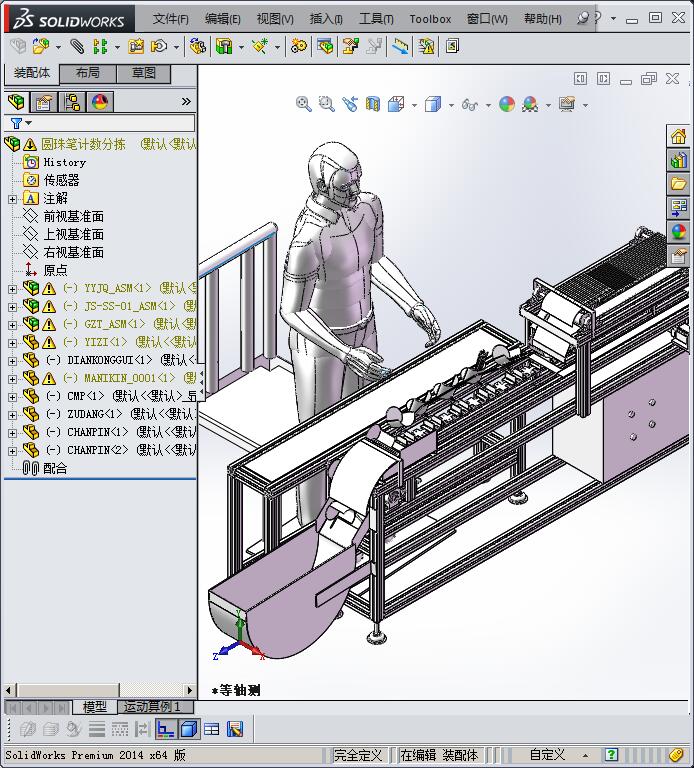Click Zoom to Area icon
Image resolution: width=694 pixels, height=768 pixels.
[327, 104]
